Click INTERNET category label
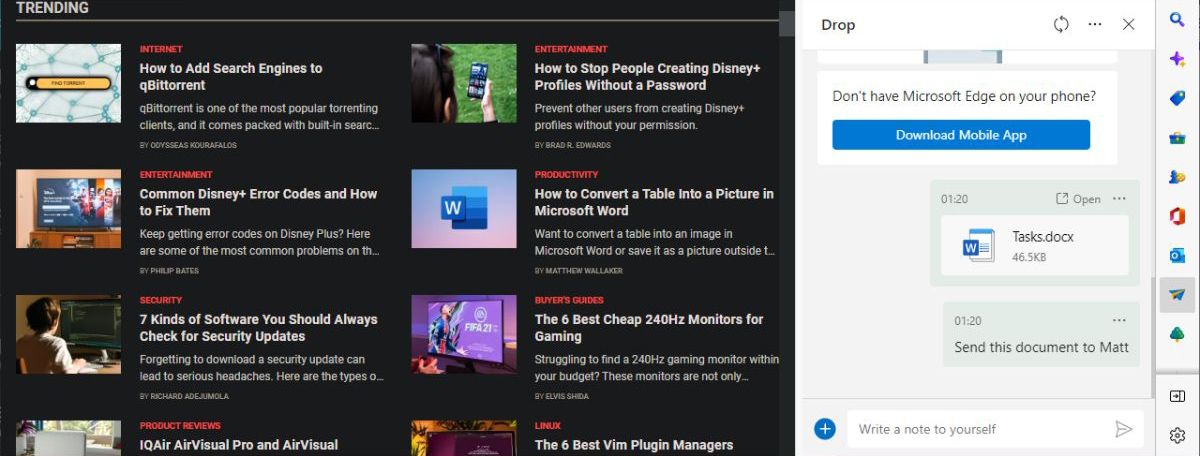The width and height of the screenshot is (1200, 456). 161,49
